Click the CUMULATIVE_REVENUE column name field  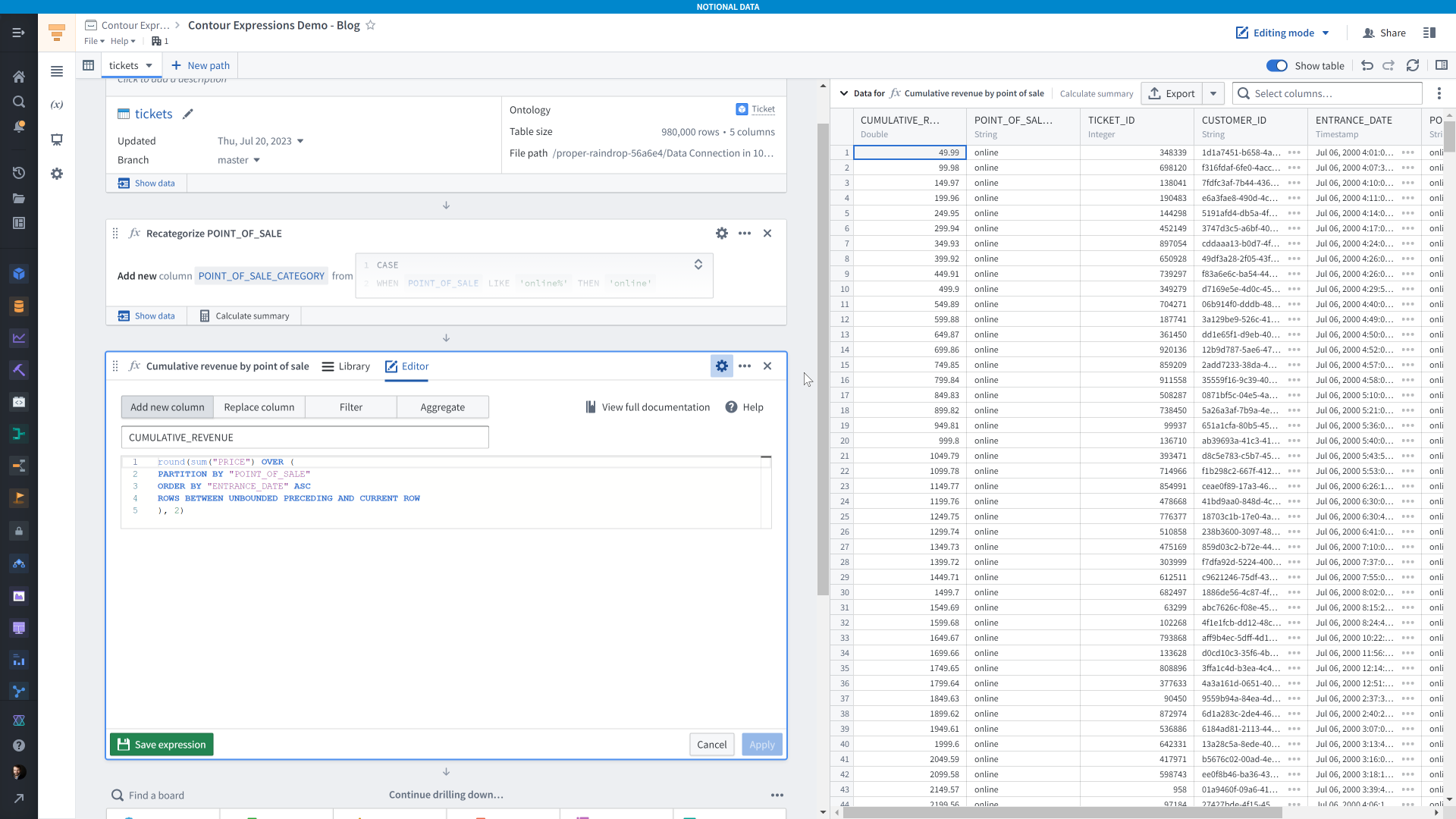pos(305,438)
